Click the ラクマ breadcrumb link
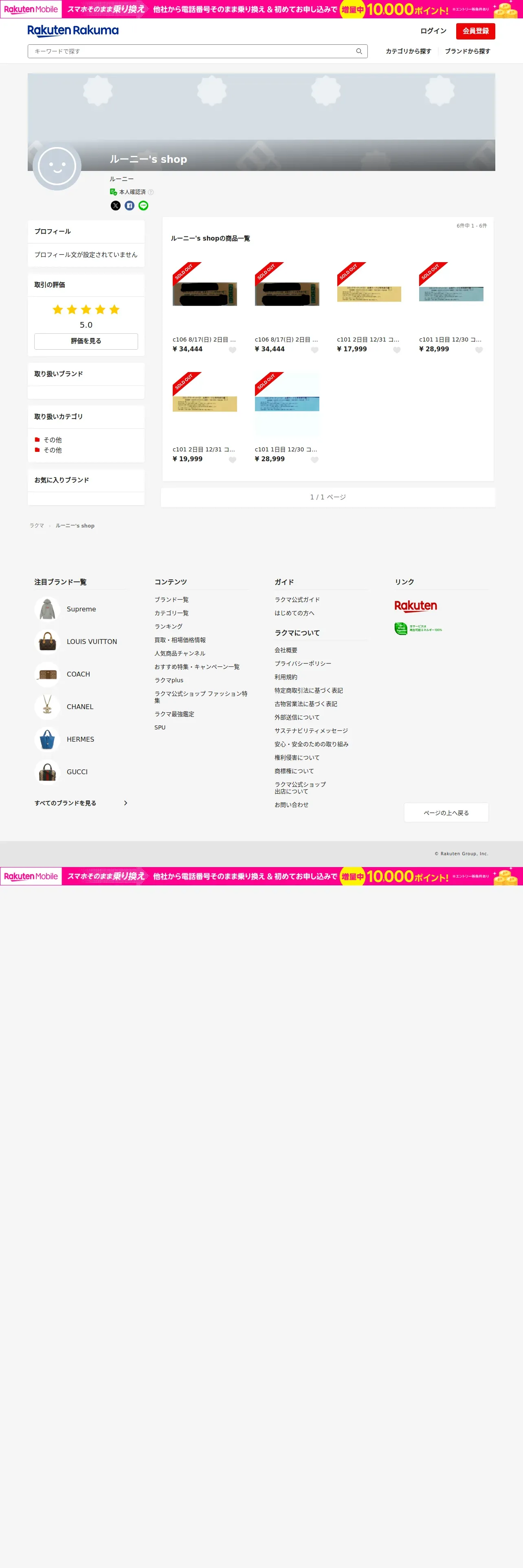Image resolution: width=523 pixels, height=1568 pixels. coord(37,526)
